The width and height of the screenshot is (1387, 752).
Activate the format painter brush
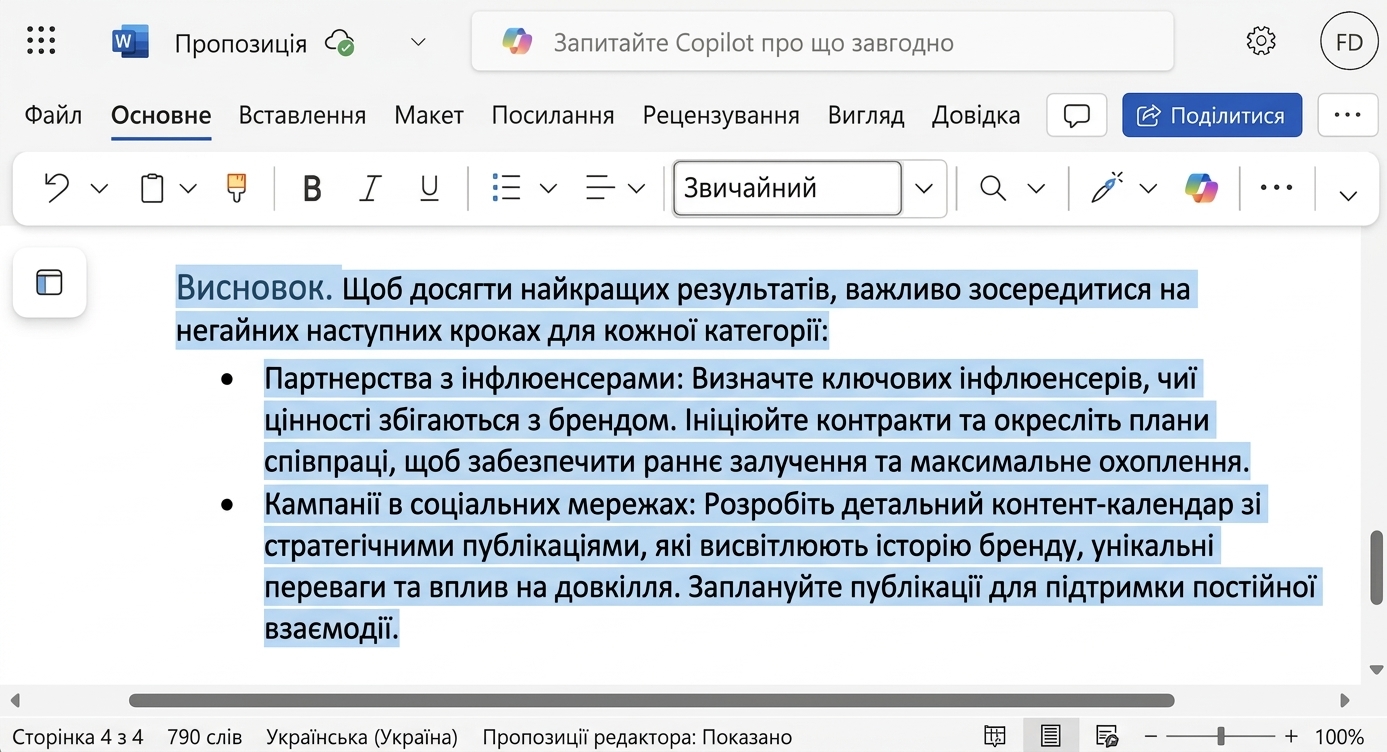[236, 188]
